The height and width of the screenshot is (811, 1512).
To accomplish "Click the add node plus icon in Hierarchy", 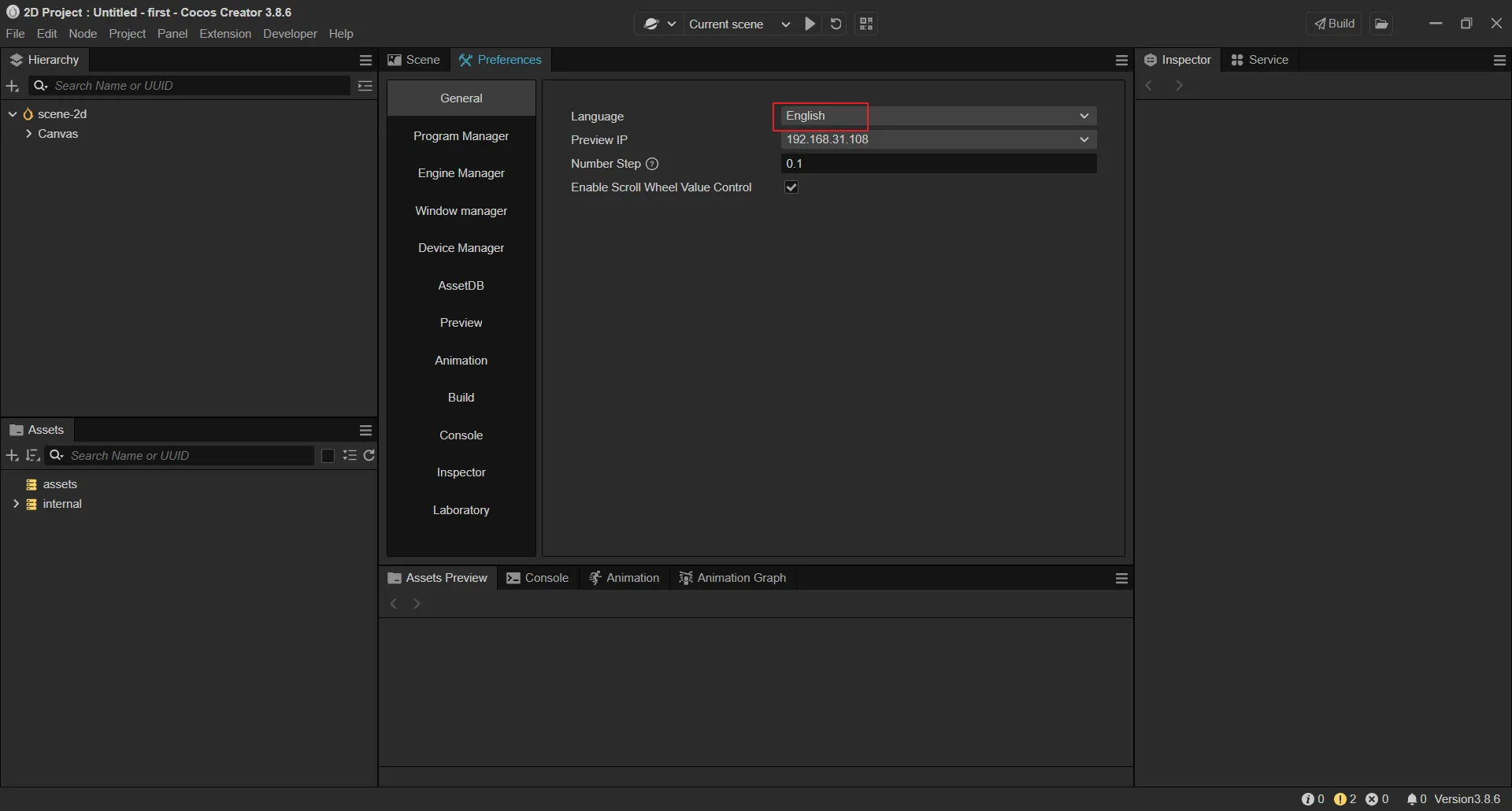I will (12, 86).
